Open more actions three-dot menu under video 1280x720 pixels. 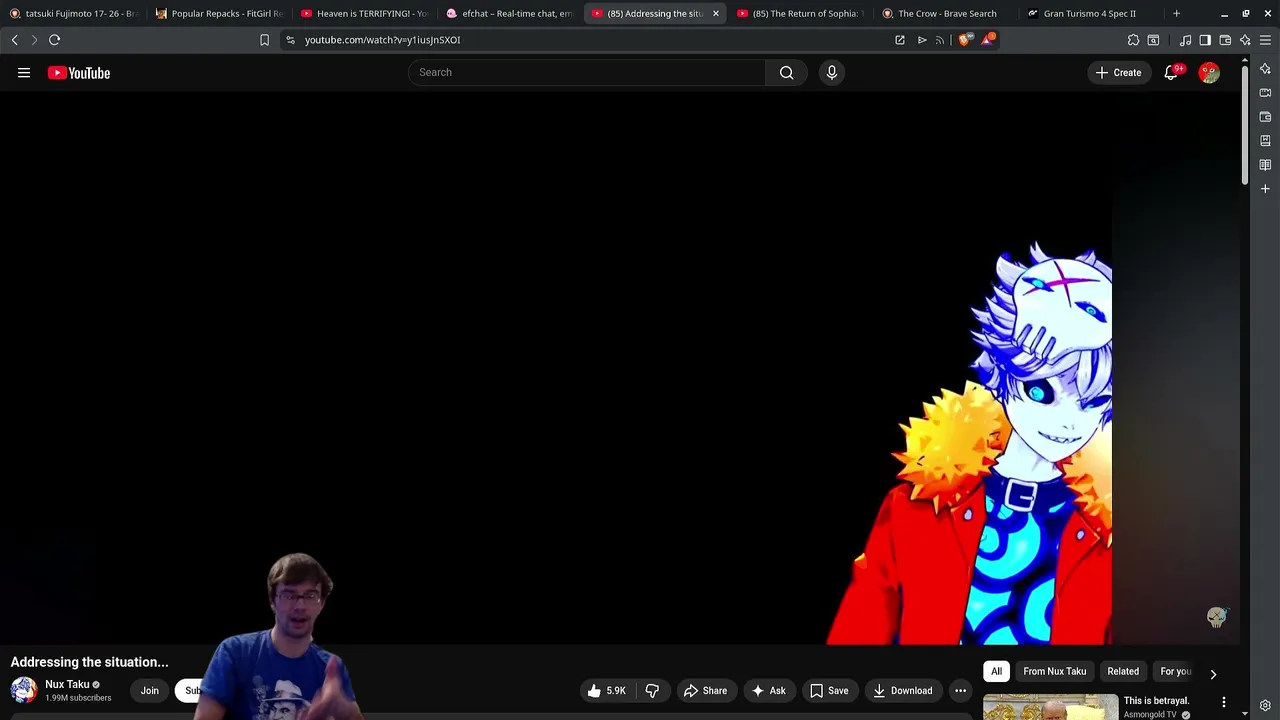(x=960, y=690)
